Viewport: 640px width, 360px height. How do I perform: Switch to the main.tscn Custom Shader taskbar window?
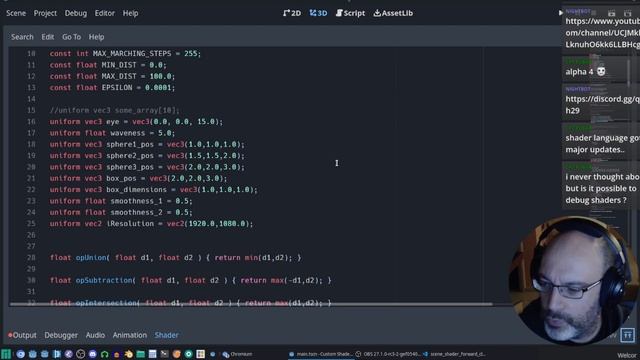click(320, 354)
